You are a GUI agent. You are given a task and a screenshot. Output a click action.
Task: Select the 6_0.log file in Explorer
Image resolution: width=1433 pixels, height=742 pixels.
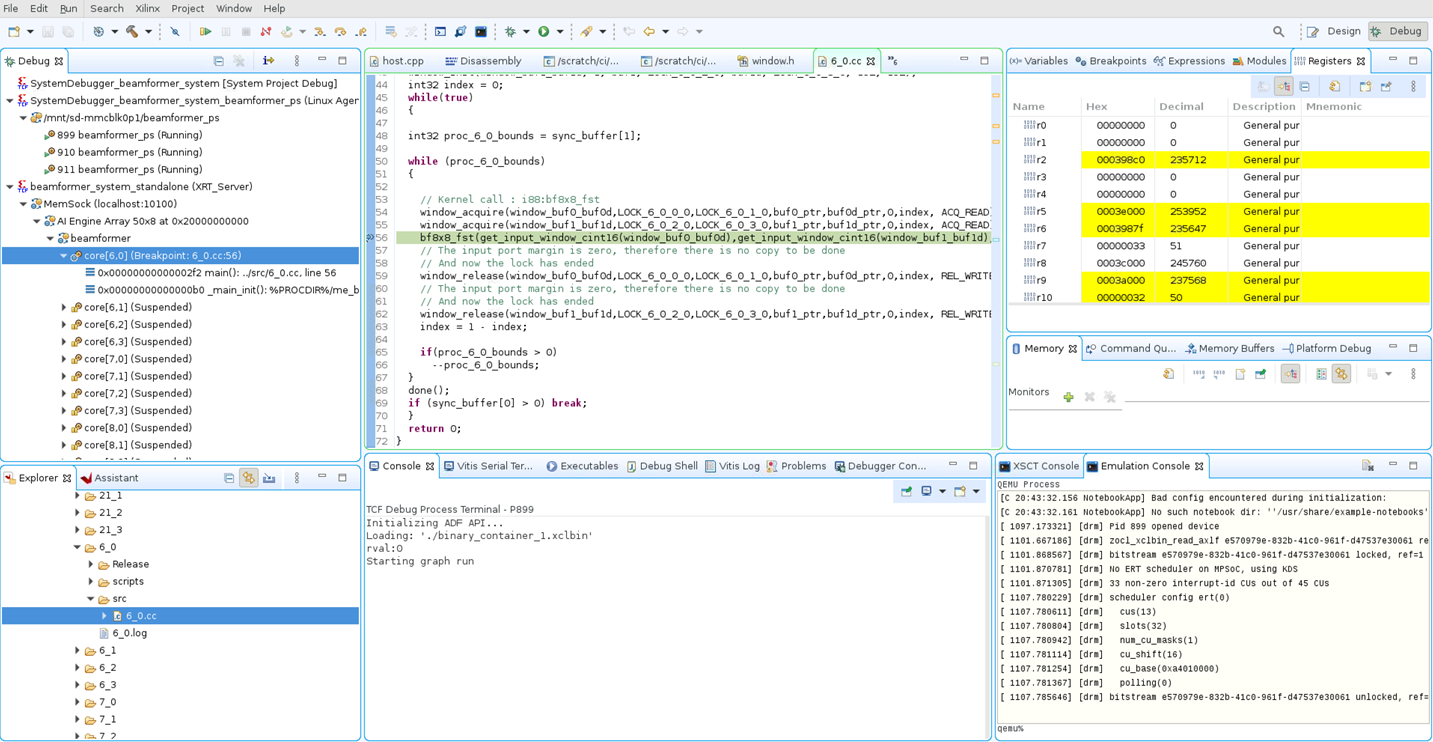(x=129, y=633)
